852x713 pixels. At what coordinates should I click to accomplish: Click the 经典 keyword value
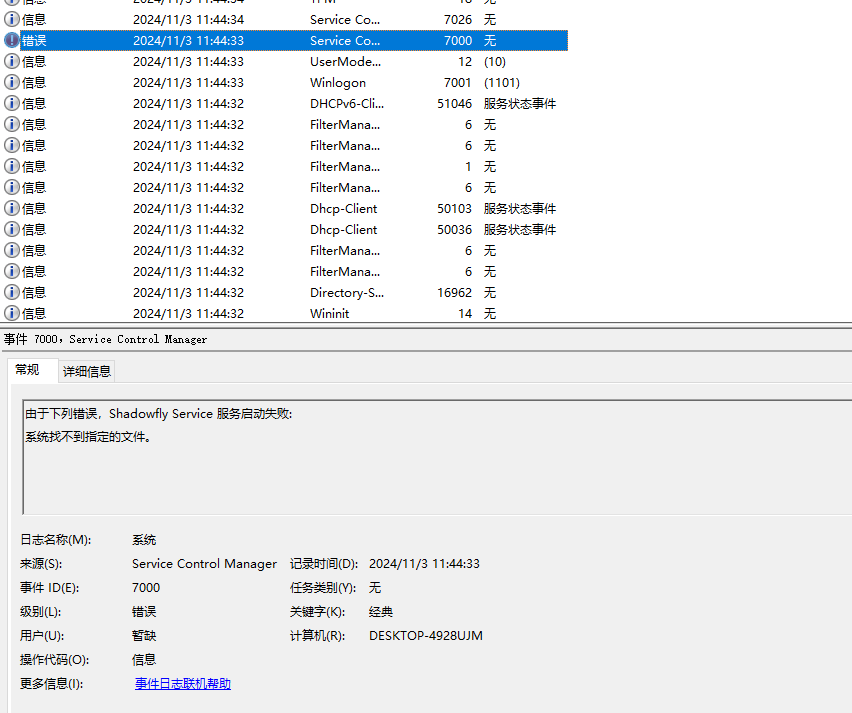coord(381,611)
